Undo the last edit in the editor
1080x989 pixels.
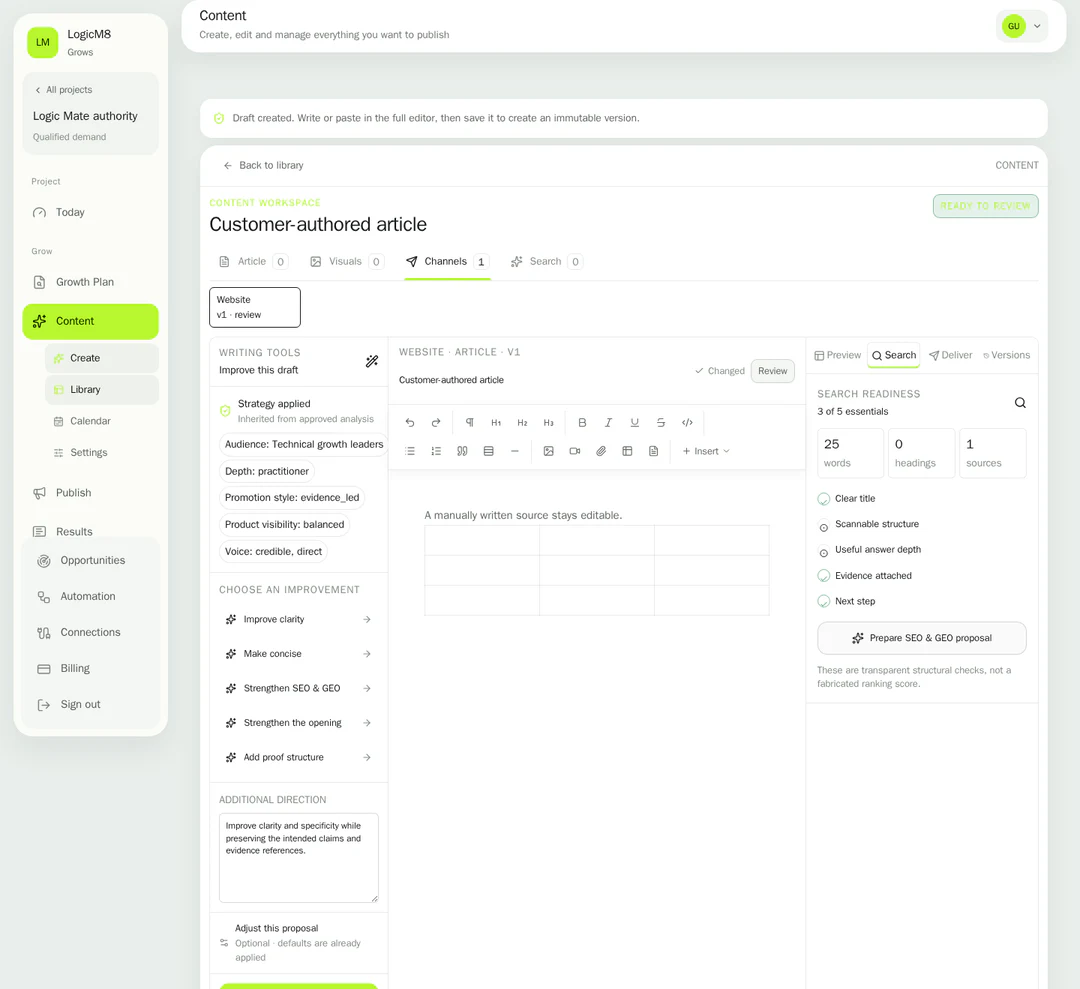coord(410,423)
